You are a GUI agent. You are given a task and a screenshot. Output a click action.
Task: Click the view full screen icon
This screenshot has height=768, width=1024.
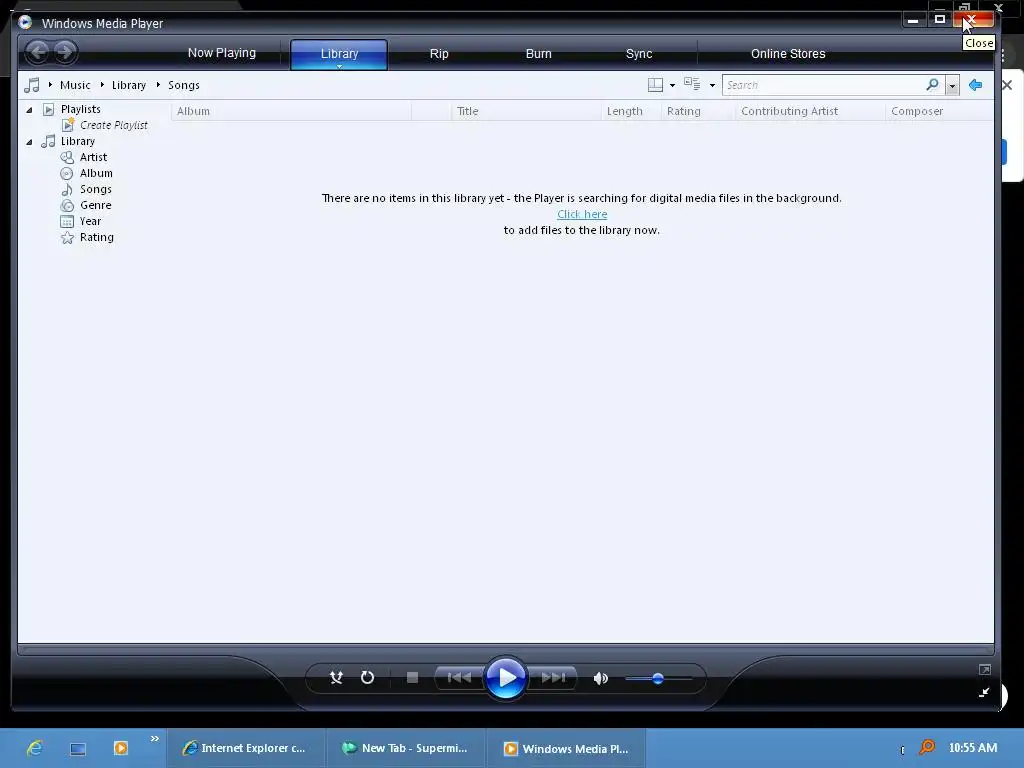984,669
